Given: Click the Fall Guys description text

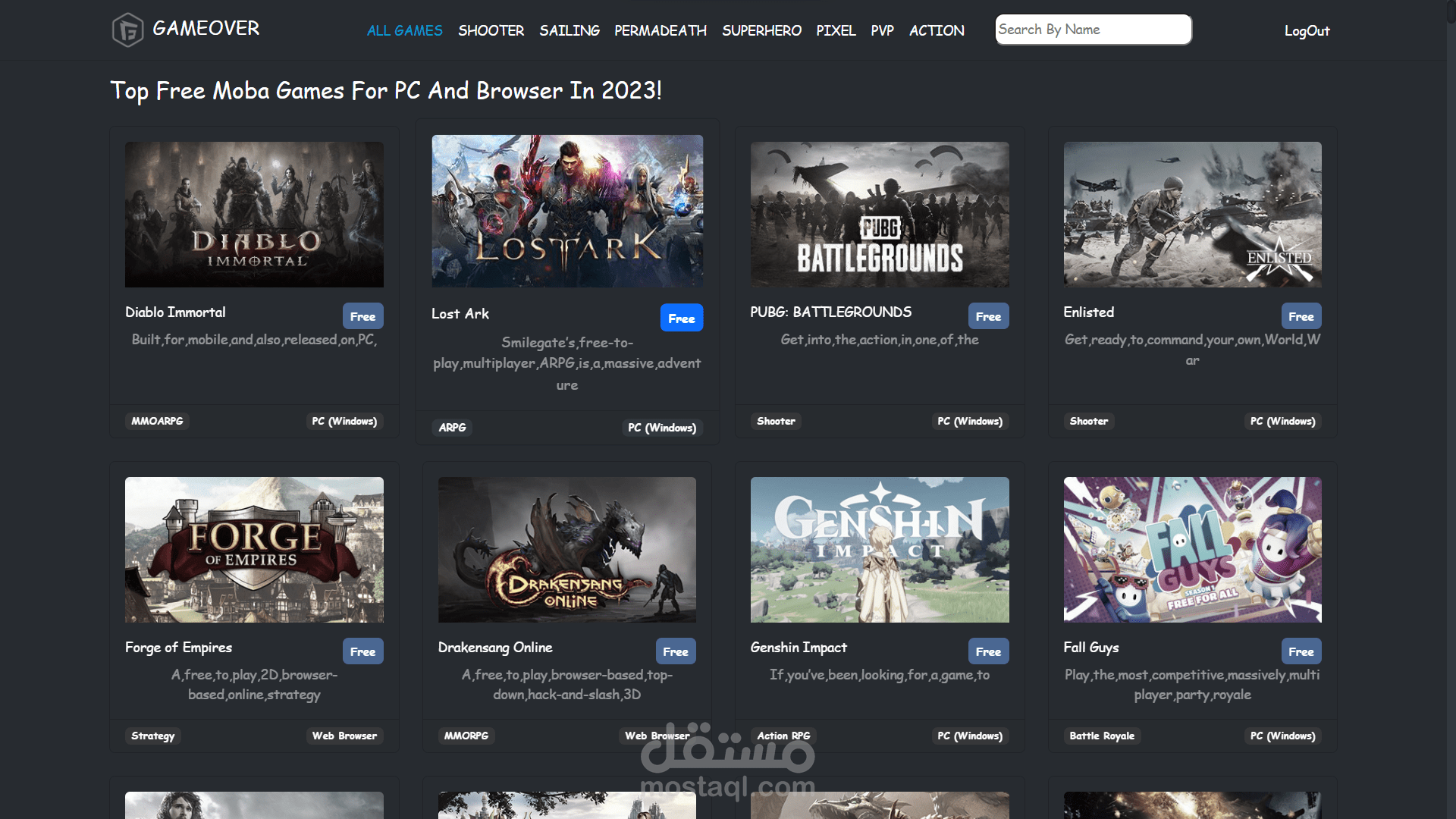Looking at the screenshot, I should 1192,685.
